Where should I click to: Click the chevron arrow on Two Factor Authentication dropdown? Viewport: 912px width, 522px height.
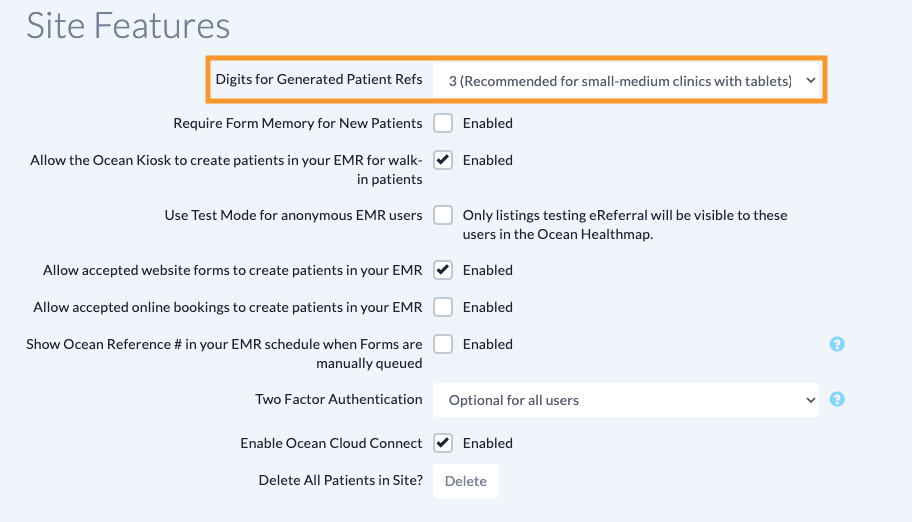click(x=811, y=400)
